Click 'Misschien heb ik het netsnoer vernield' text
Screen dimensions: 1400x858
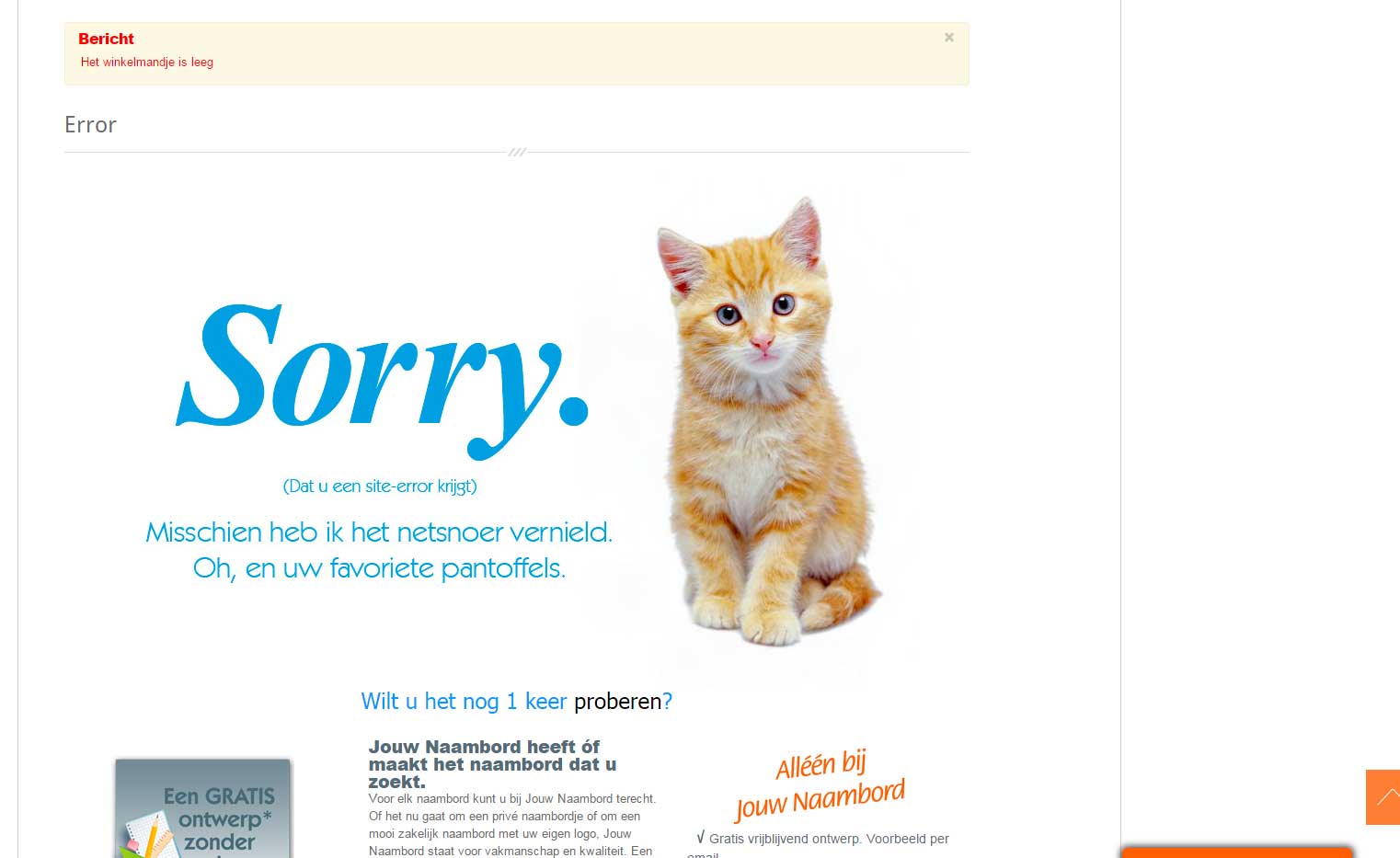(379, 532)
